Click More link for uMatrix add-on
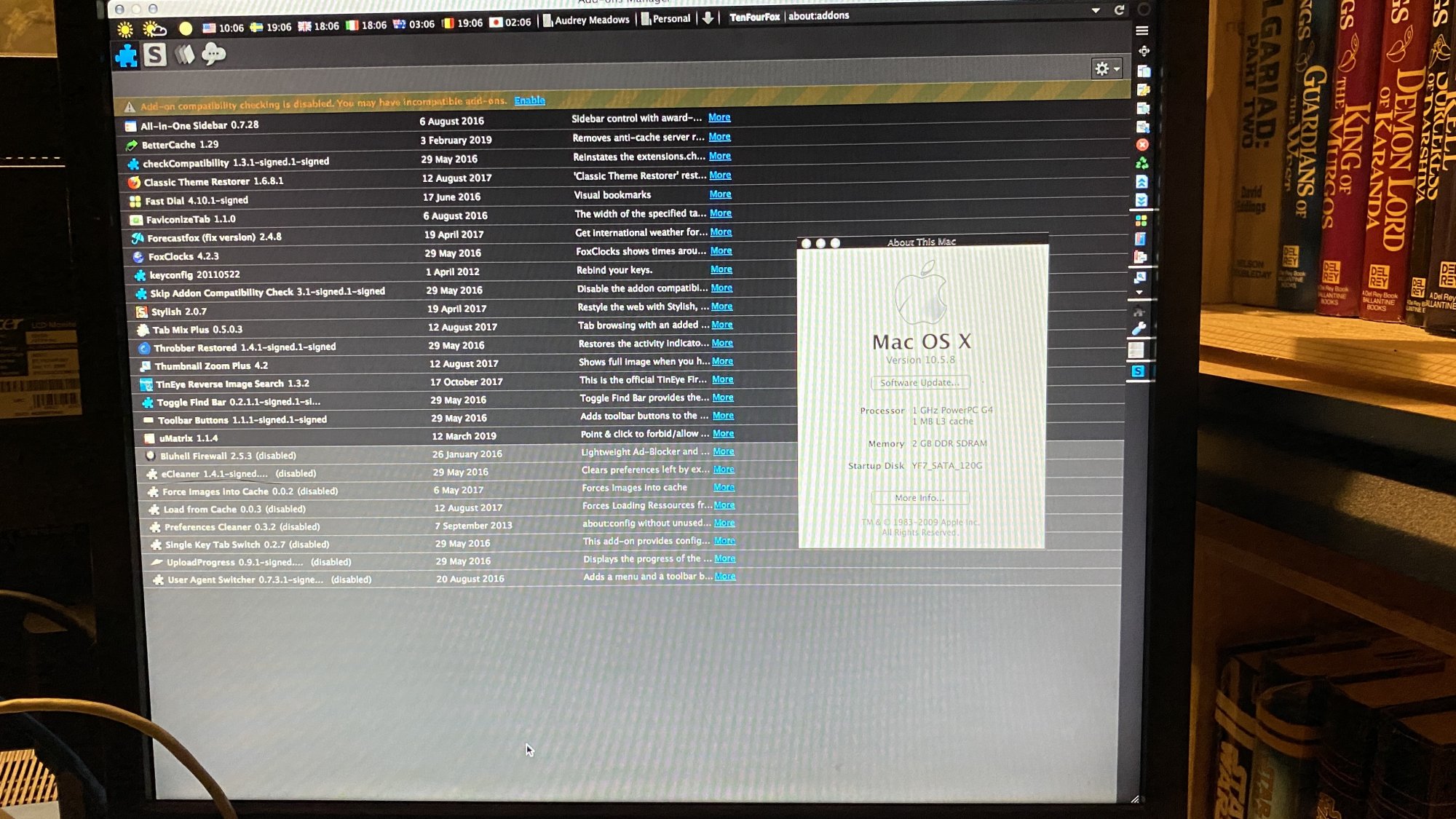This screenshot has height=819, width=1456. pos(723,434)
